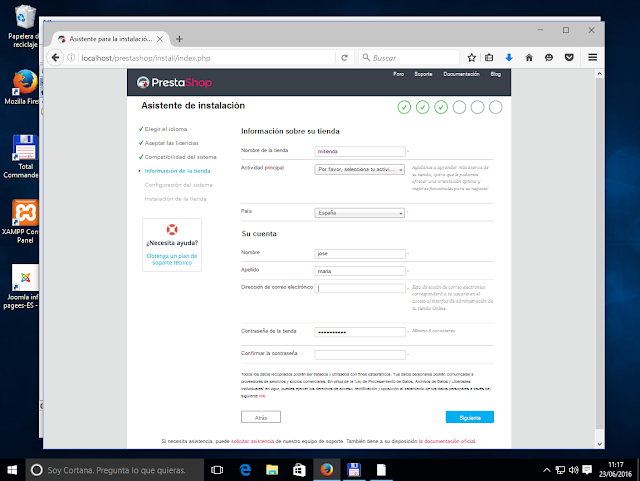The image size is (640, 481).
Task: Launch Edge browser from taskbar
Action: click(245, 470)
